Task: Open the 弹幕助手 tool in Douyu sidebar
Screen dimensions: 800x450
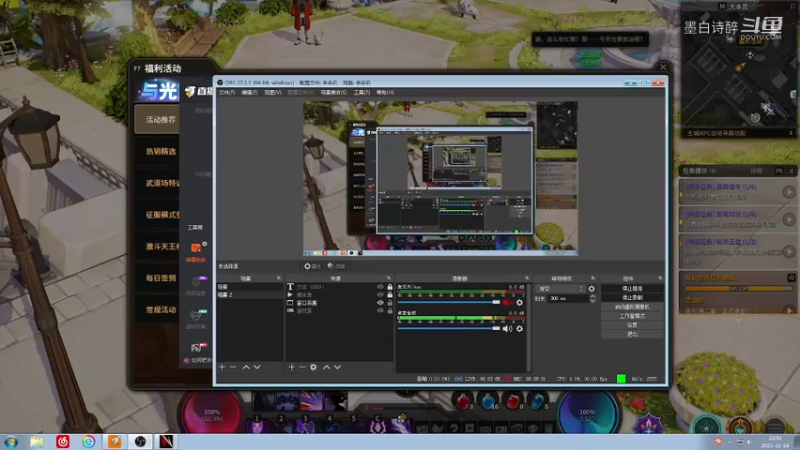Action: (196, 252)
